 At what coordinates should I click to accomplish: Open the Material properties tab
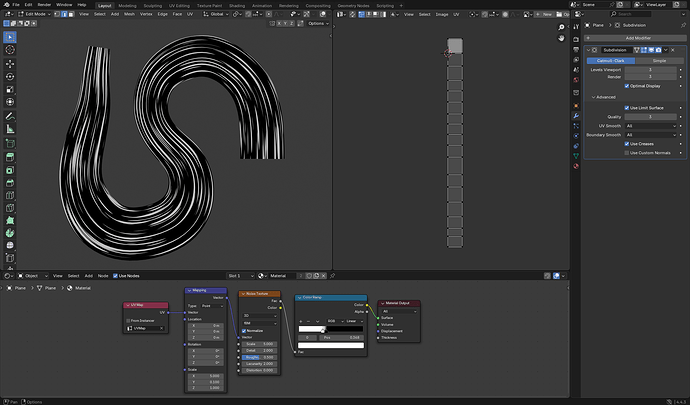pos(576,166)
